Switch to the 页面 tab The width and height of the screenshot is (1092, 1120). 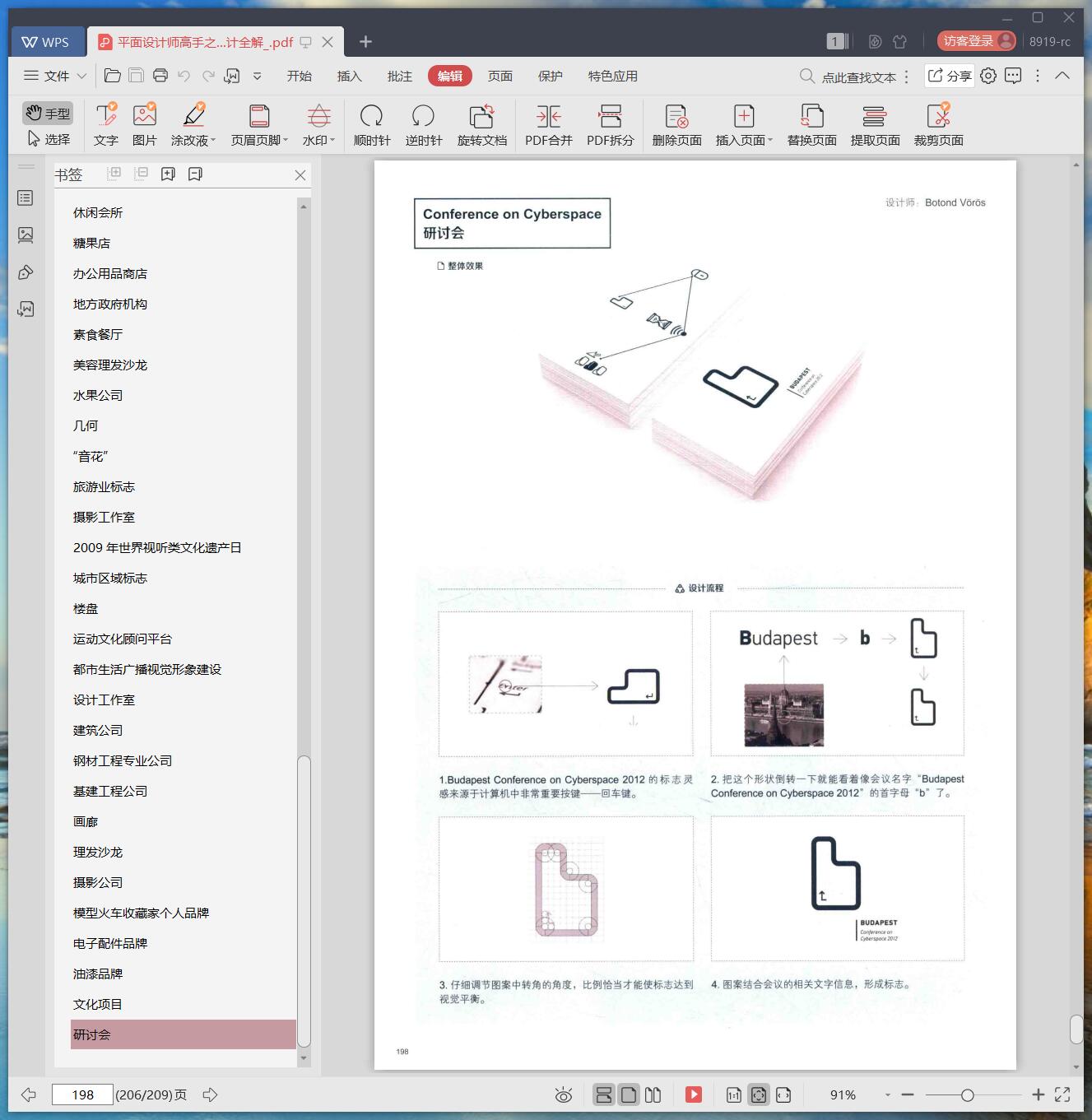(500, 76)
